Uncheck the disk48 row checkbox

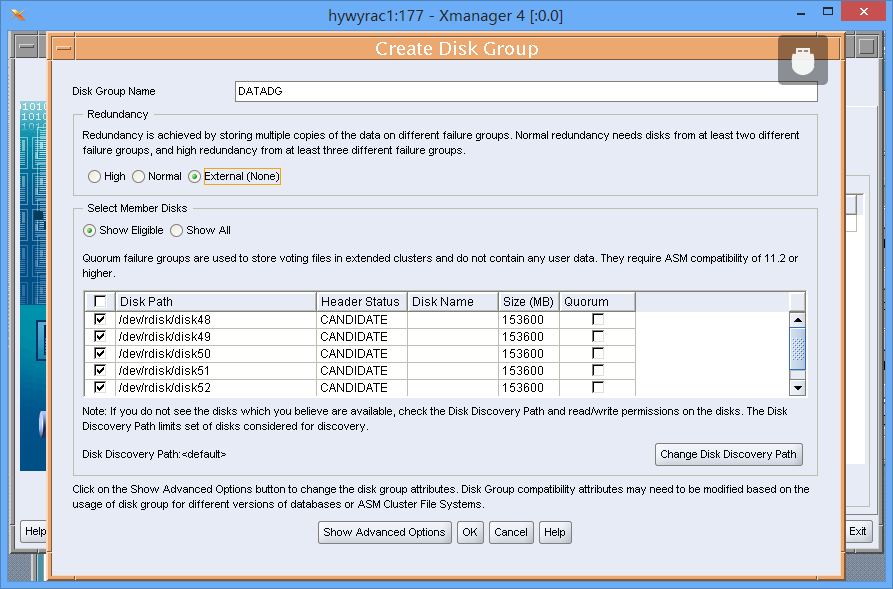(100, 320)
